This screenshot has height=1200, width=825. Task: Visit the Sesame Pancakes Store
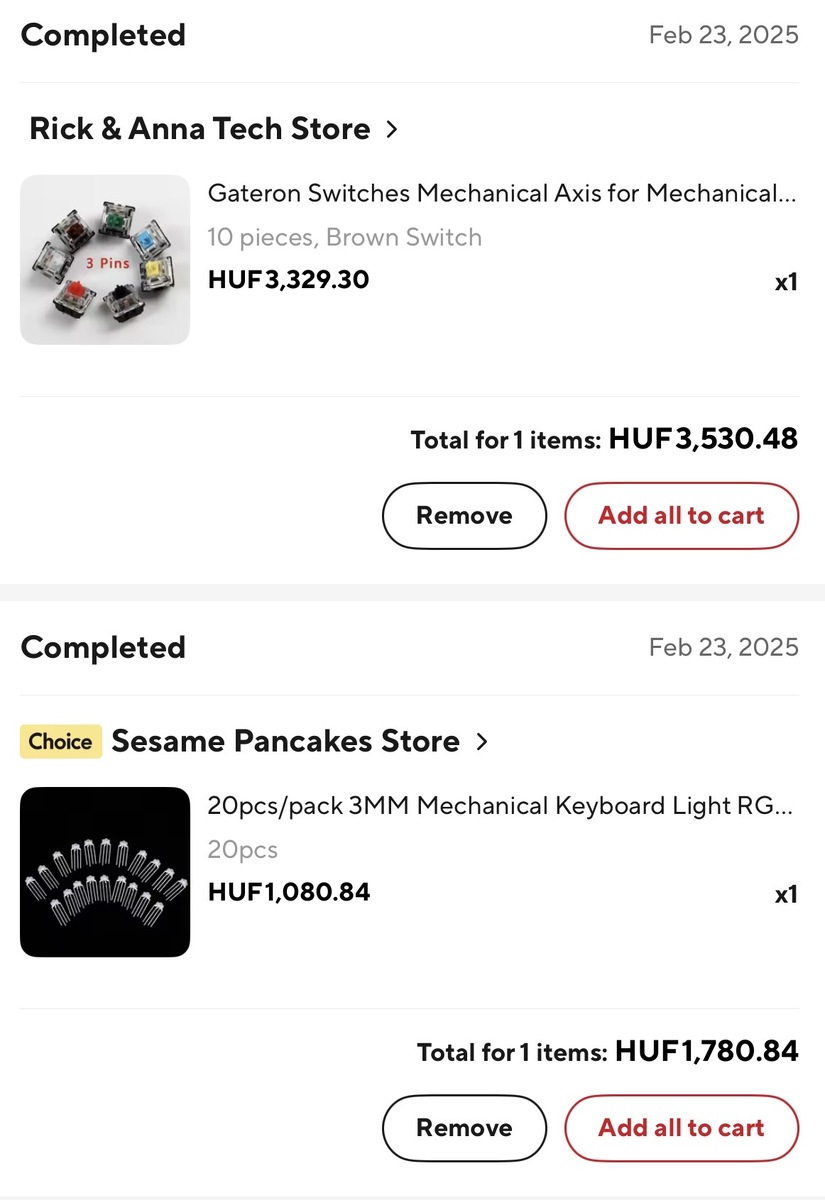285,742
